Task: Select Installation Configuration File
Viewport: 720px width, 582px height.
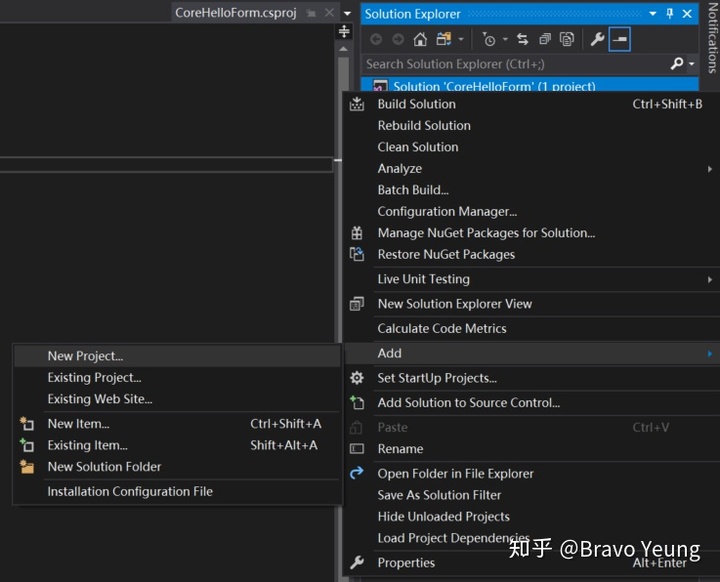Action: coord(177,492)
